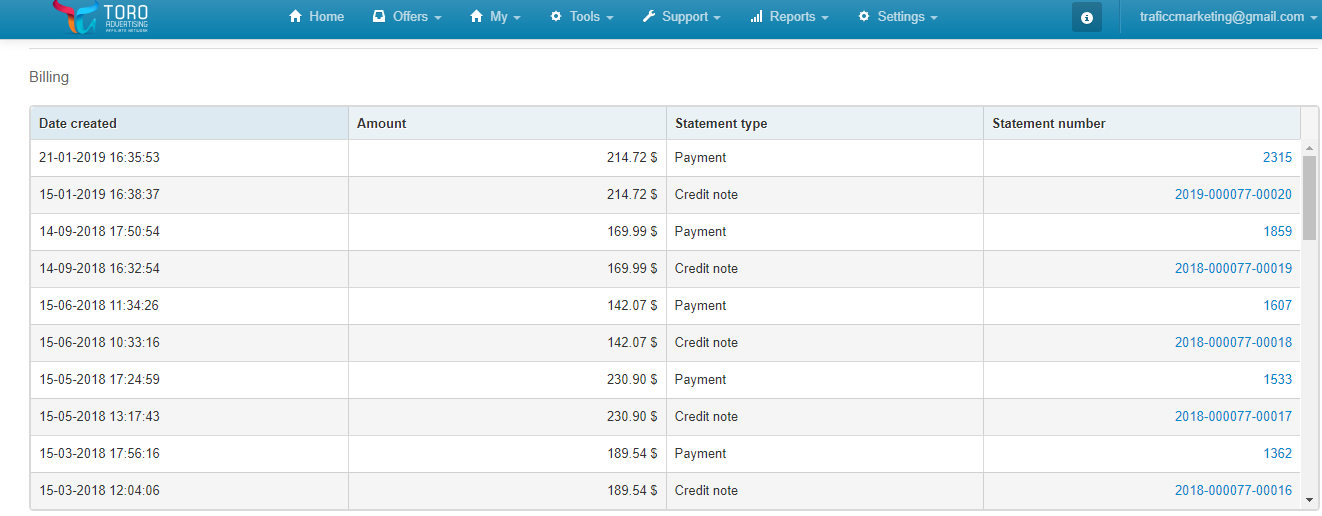Screen dimensions: 1322x516
Task: Open the Reports menu
Action: point(790,17)
